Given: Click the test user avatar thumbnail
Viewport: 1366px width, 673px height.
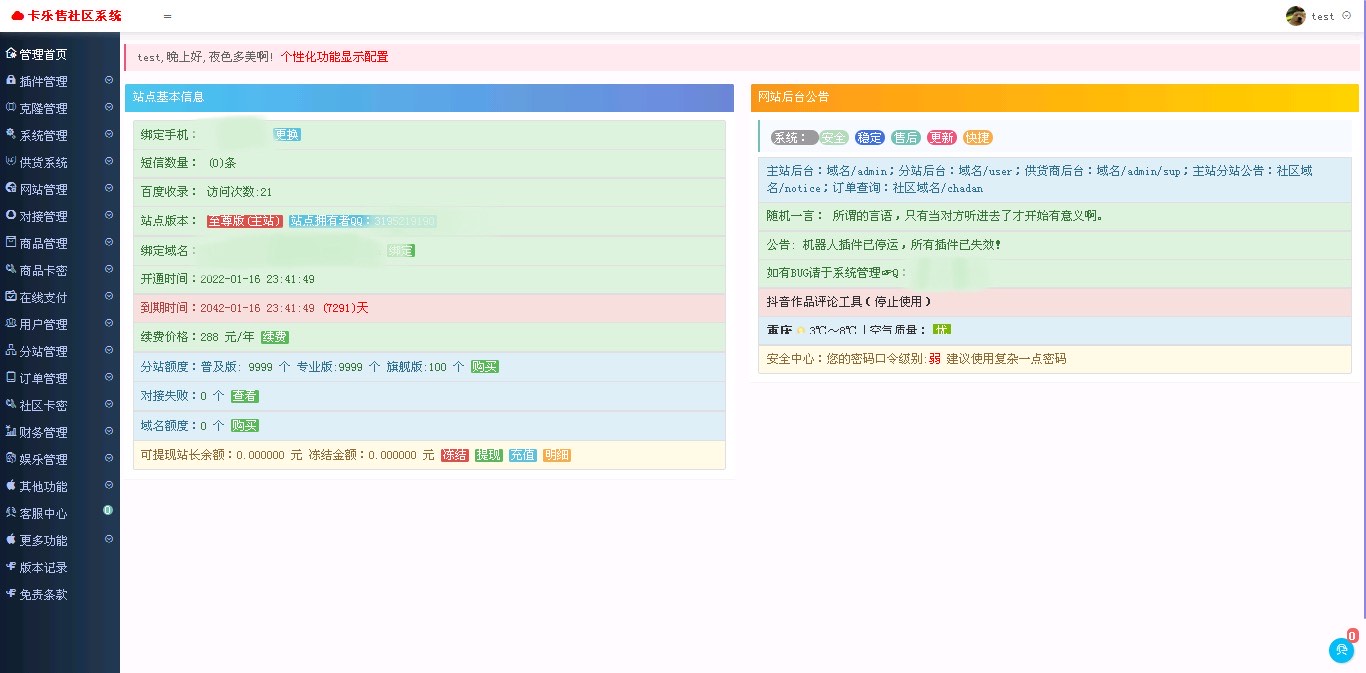Looking at the screenshot, I should 1294,15.
